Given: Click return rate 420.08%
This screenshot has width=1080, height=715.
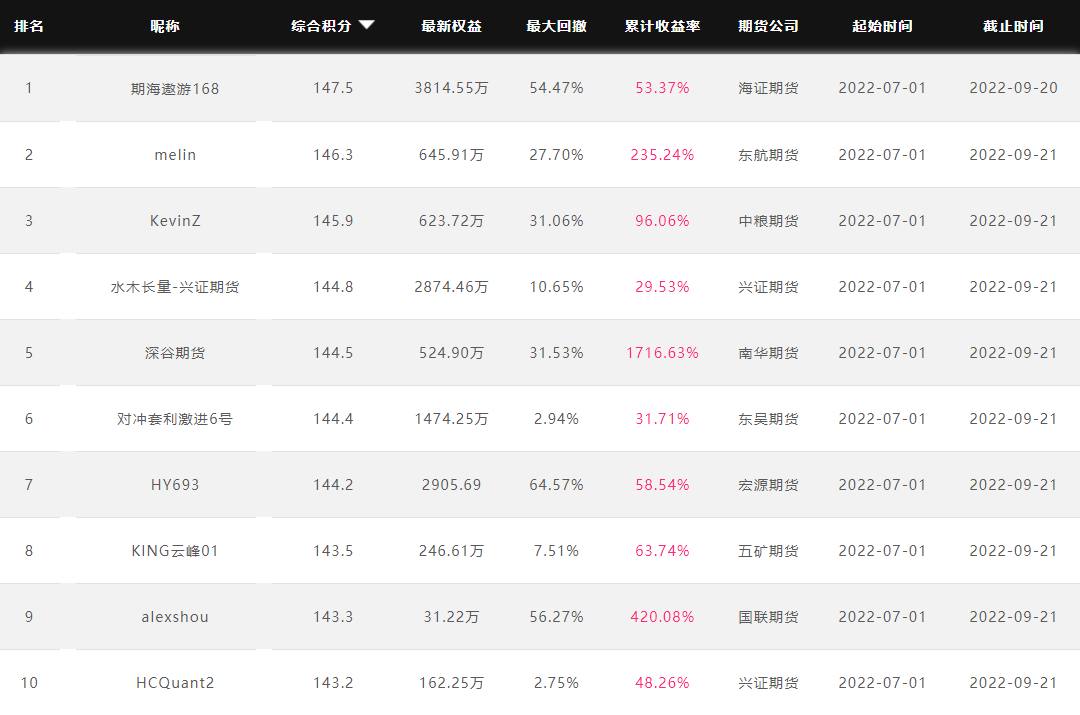Looking at the screenshot, I should pyautogui.click(x=663, y=617).
